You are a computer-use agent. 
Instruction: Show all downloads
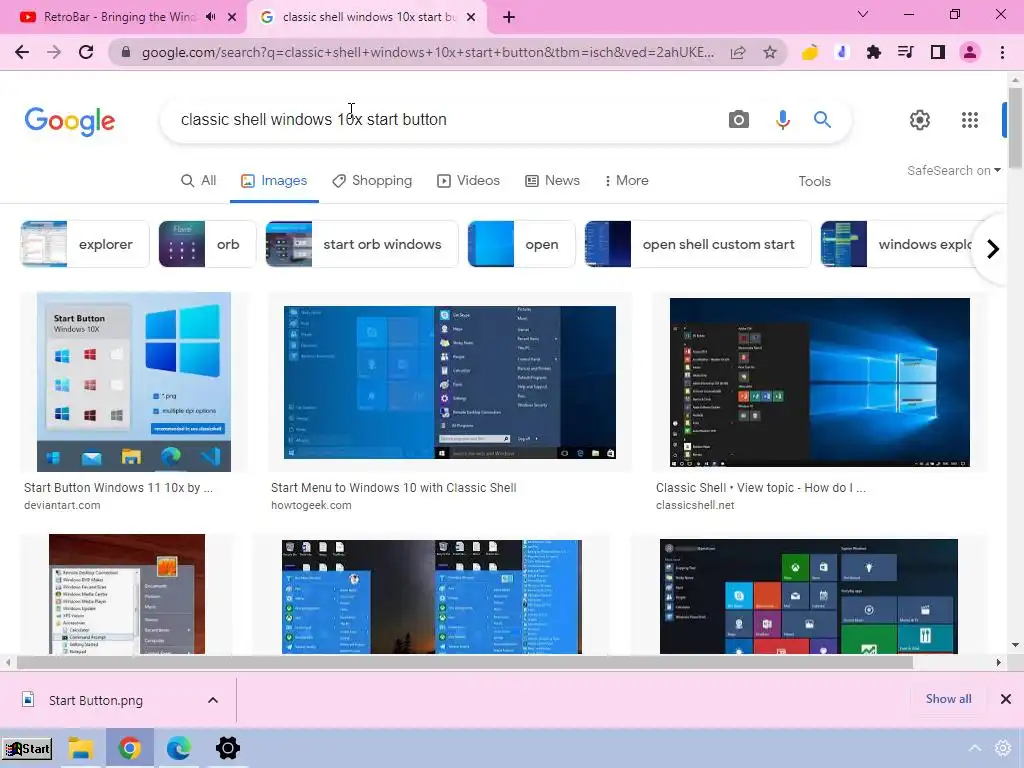948,699
